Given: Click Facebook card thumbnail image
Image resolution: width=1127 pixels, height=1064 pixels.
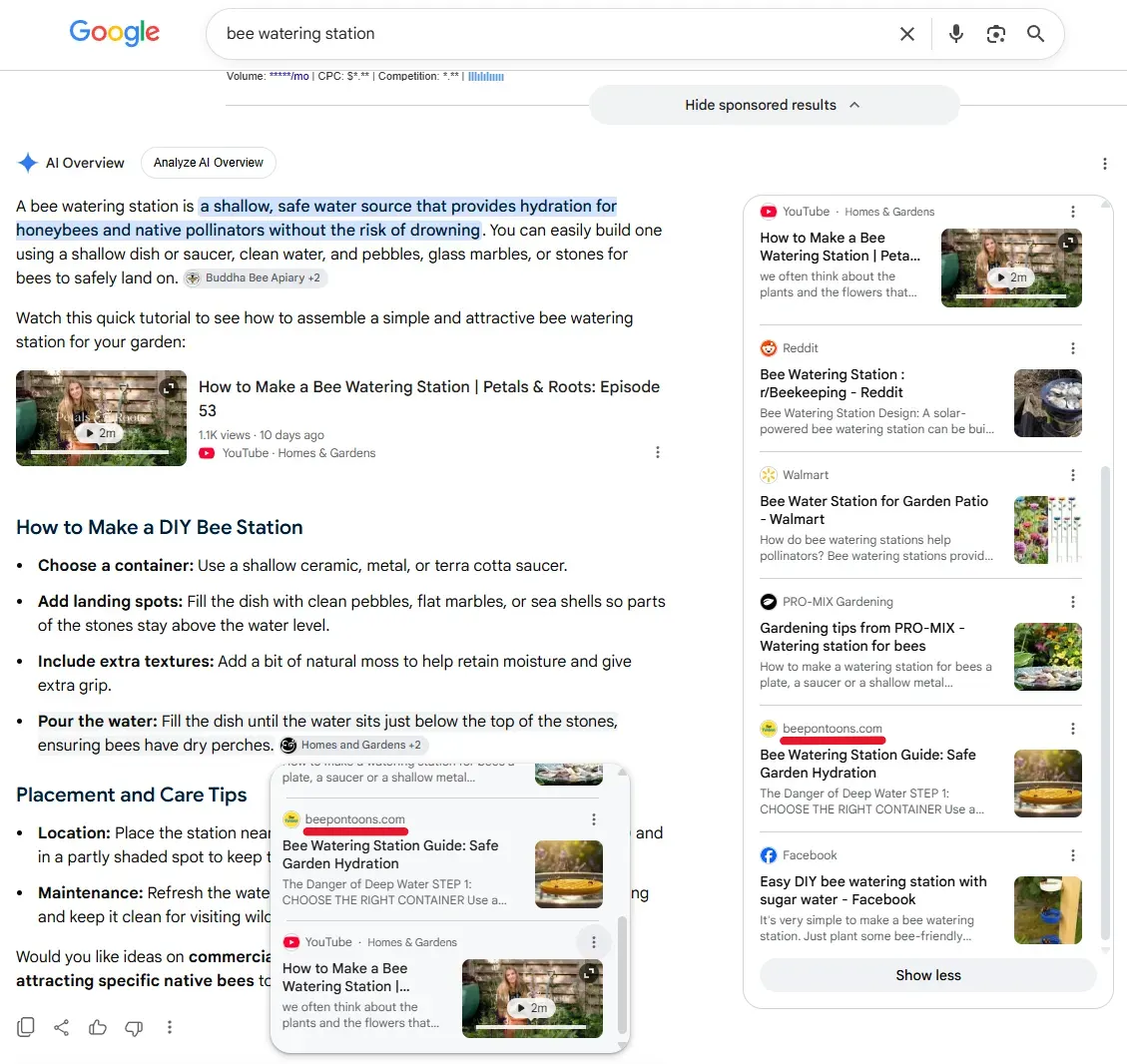Looking at the screenshot, I should 1048,910.
